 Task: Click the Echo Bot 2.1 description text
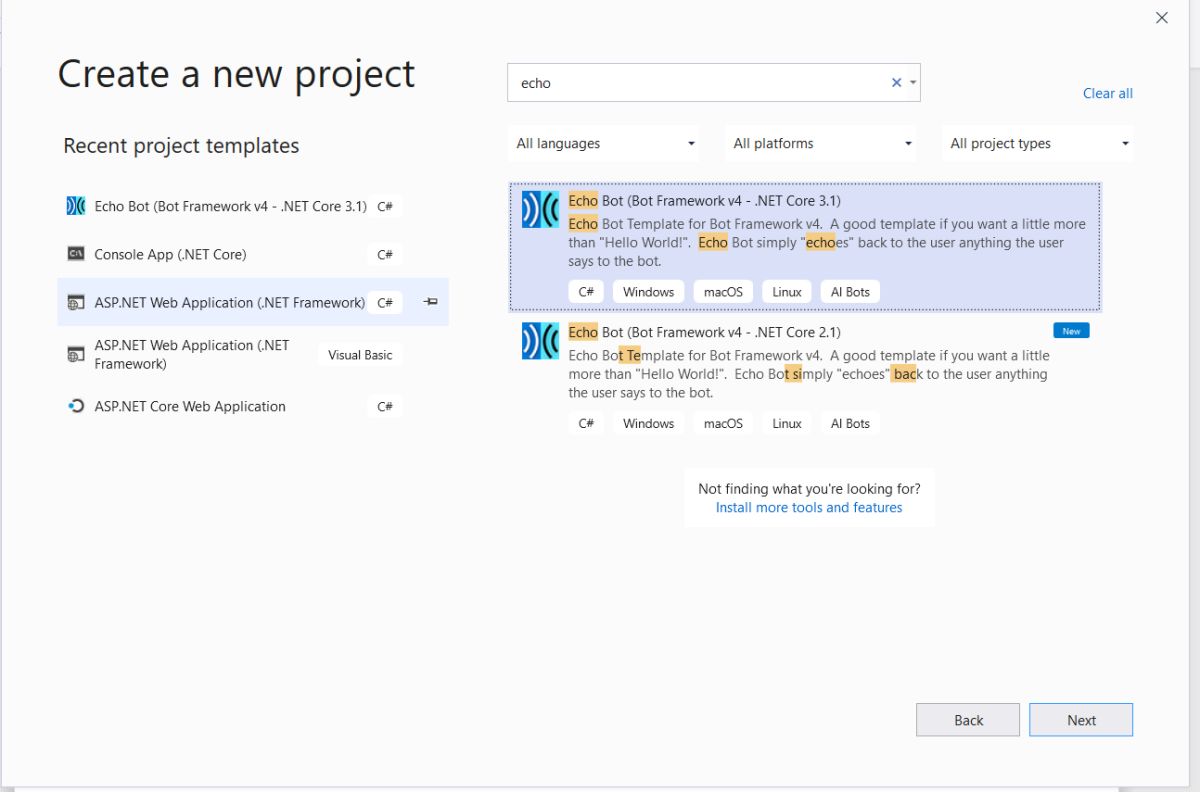pos(809,374)
